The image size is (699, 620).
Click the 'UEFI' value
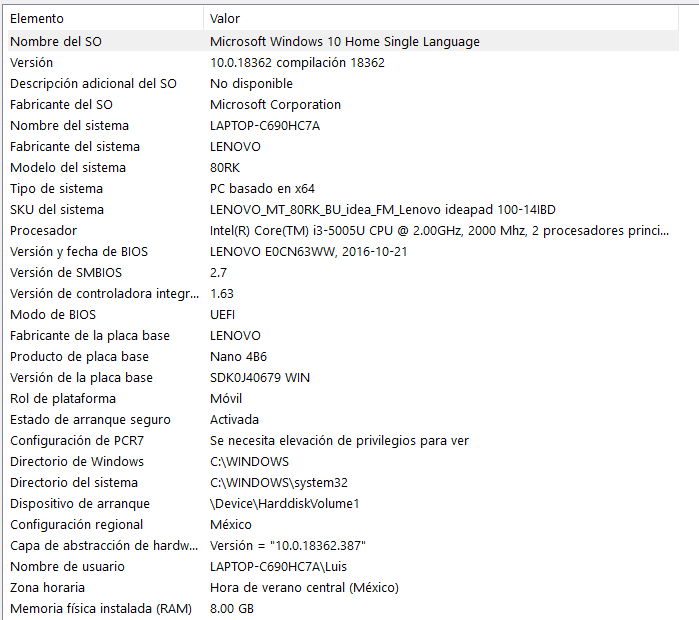[x=222, y=314]
